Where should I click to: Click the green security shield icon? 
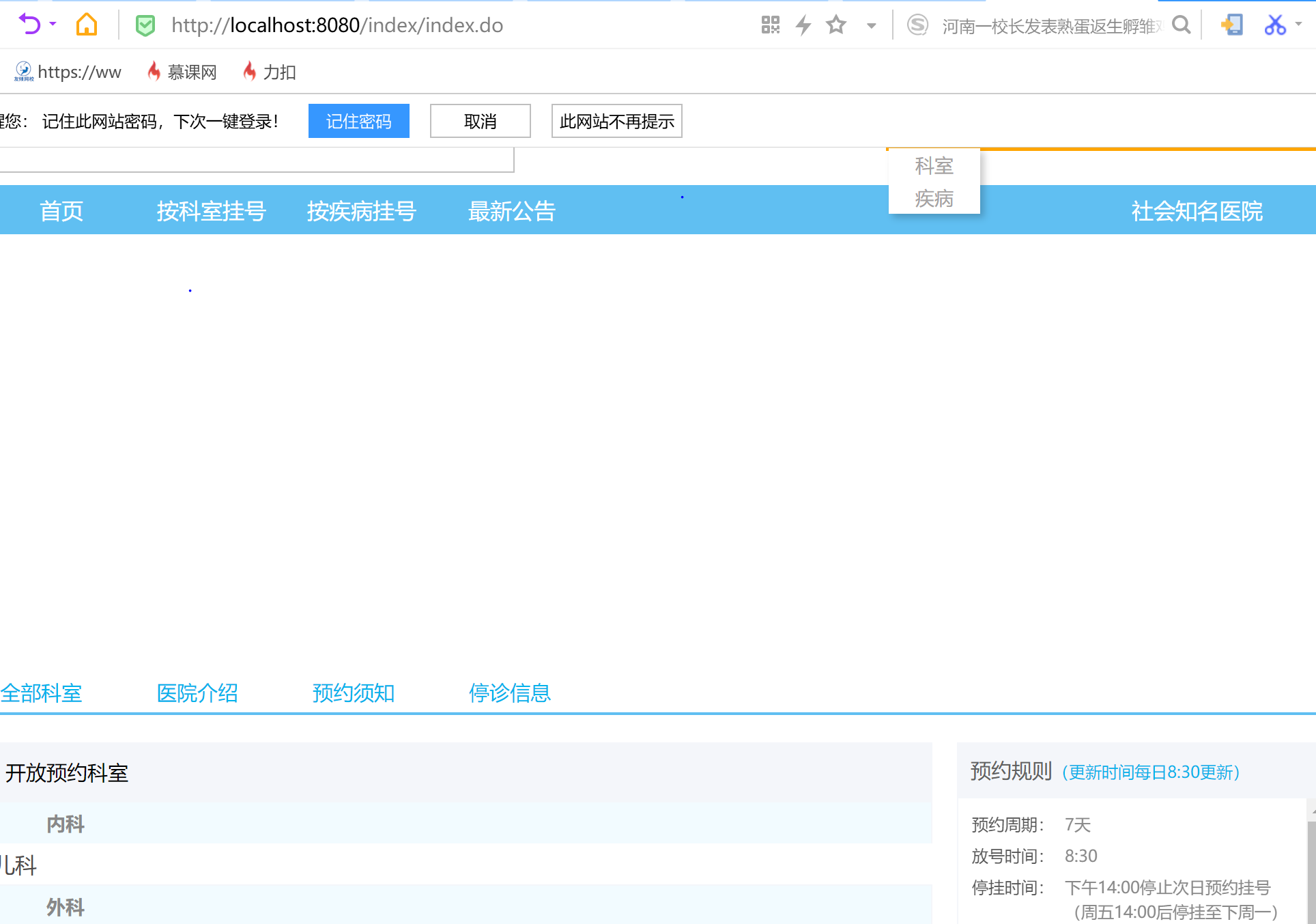point(145,25)
